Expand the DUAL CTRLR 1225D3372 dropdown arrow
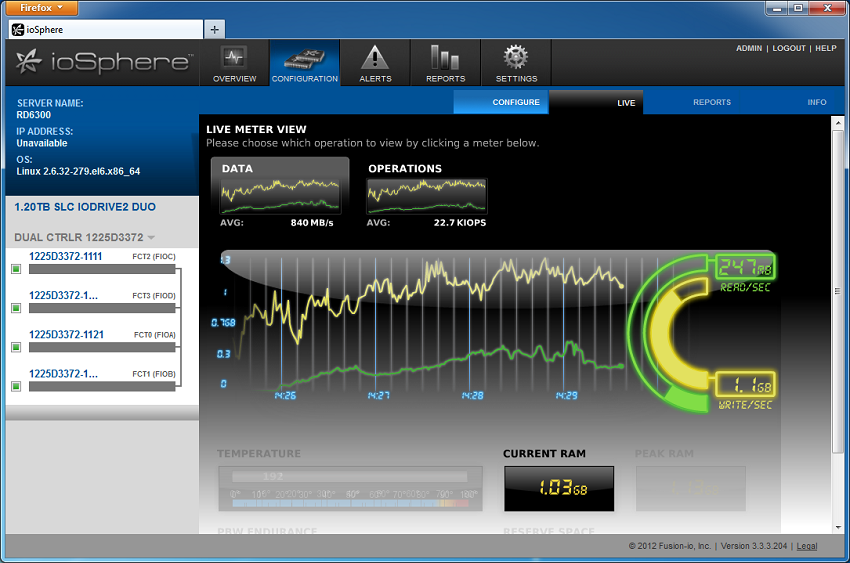 point(151,238)
